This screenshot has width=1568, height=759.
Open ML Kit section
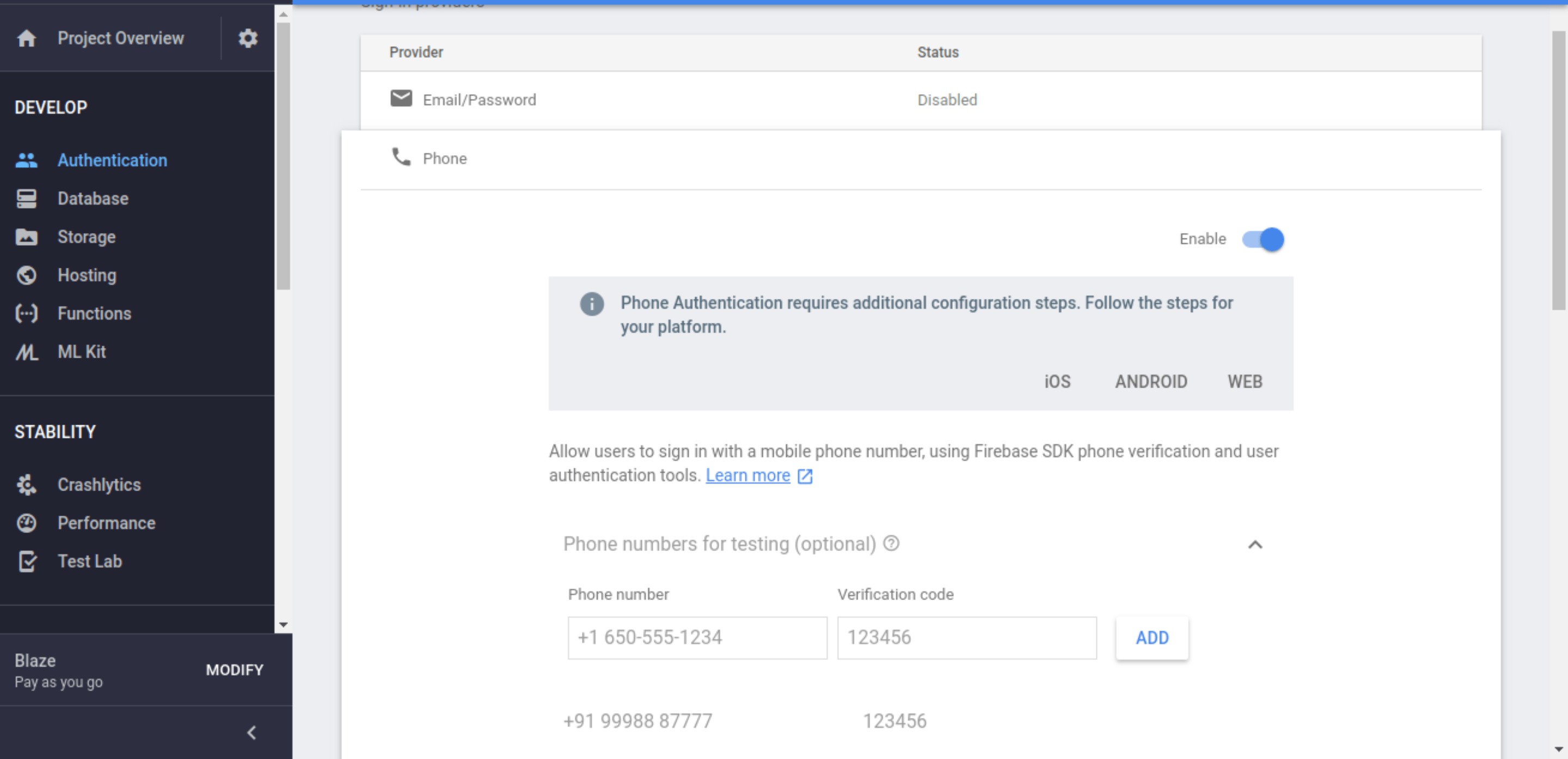tap(82, 352)
